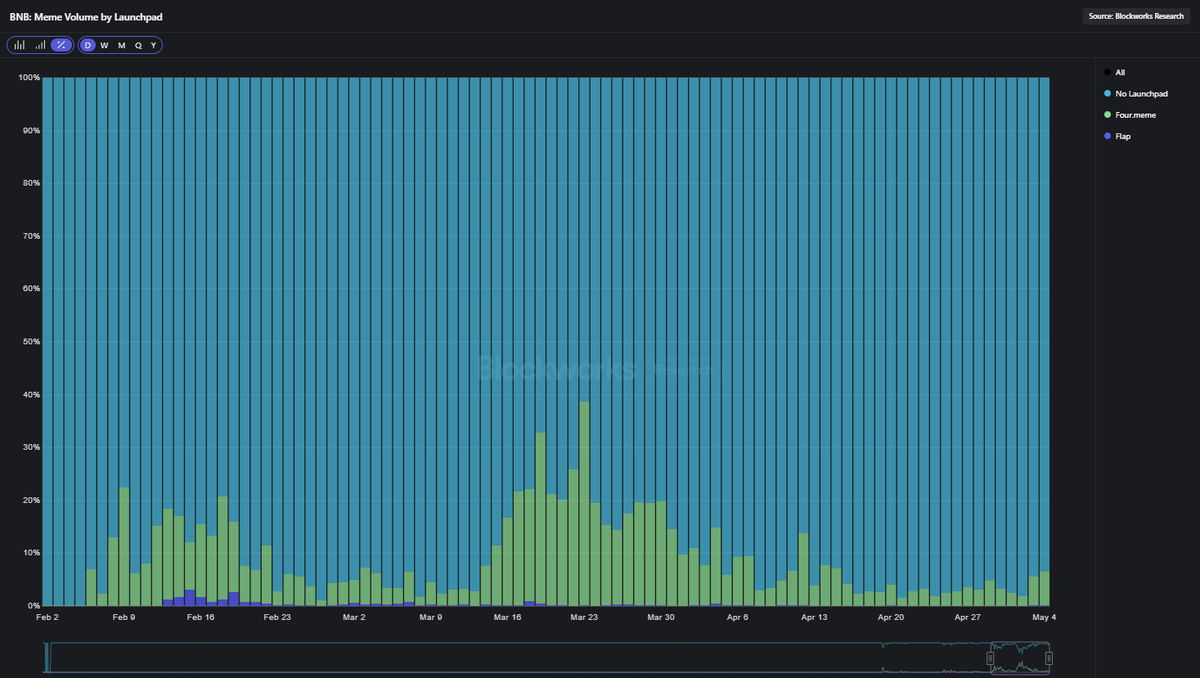Screen dimensions: 1200x678
Task: Open the Source: Blockworks Research link
Action: 1135,16
